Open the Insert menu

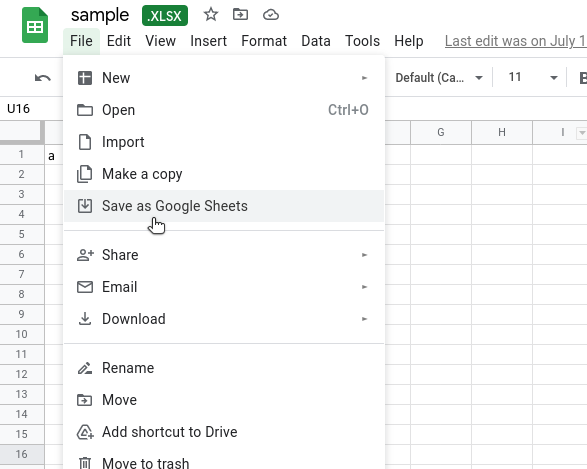[x=209, y=41]
